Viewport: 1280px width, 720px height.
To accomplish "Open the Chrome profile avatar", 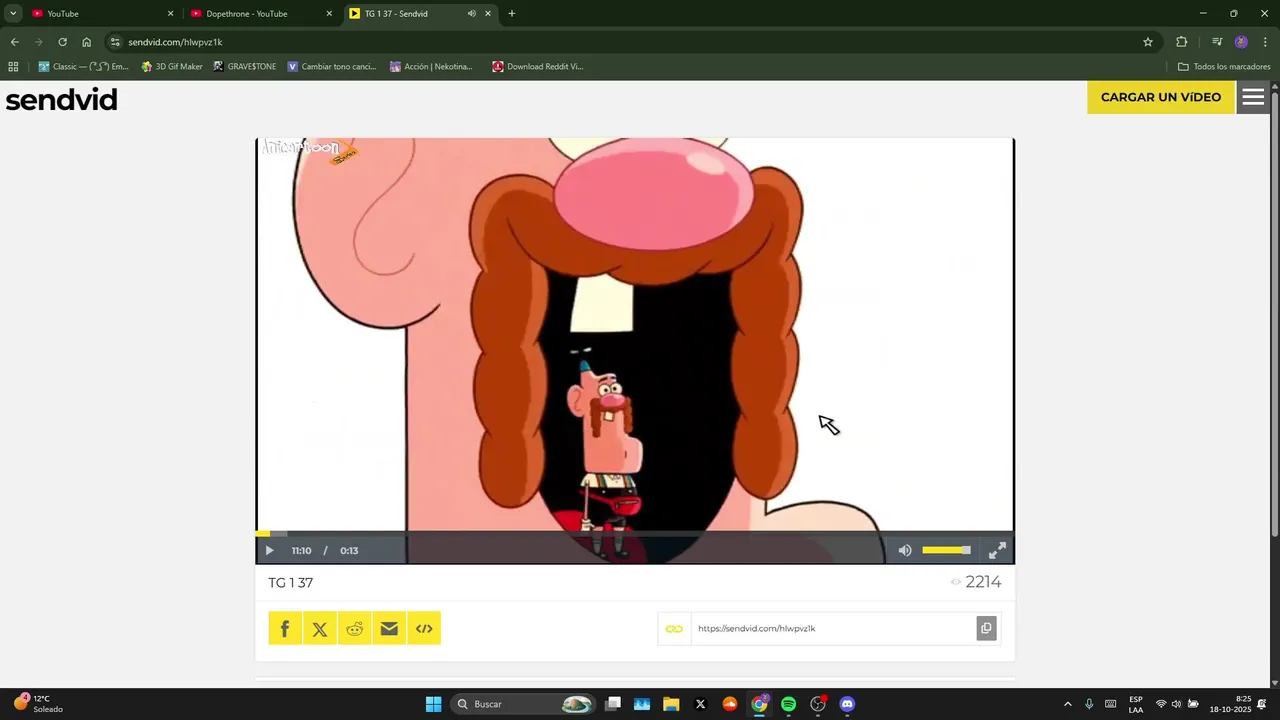I will (x=1241, y=42).
